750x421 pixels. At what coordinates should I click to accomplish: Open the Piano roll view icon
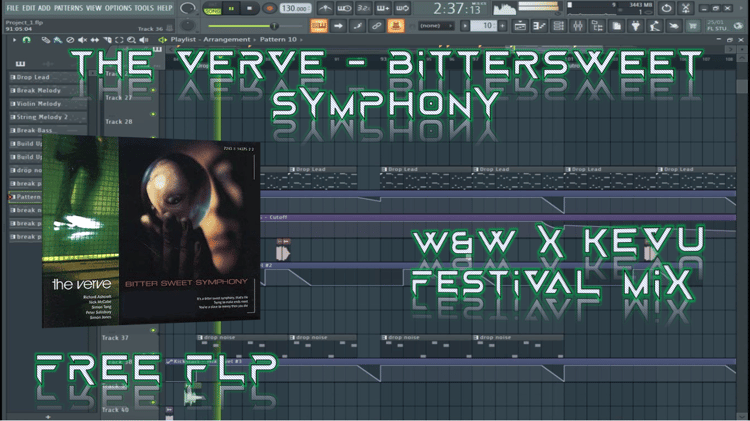click(x=539, y=26)
